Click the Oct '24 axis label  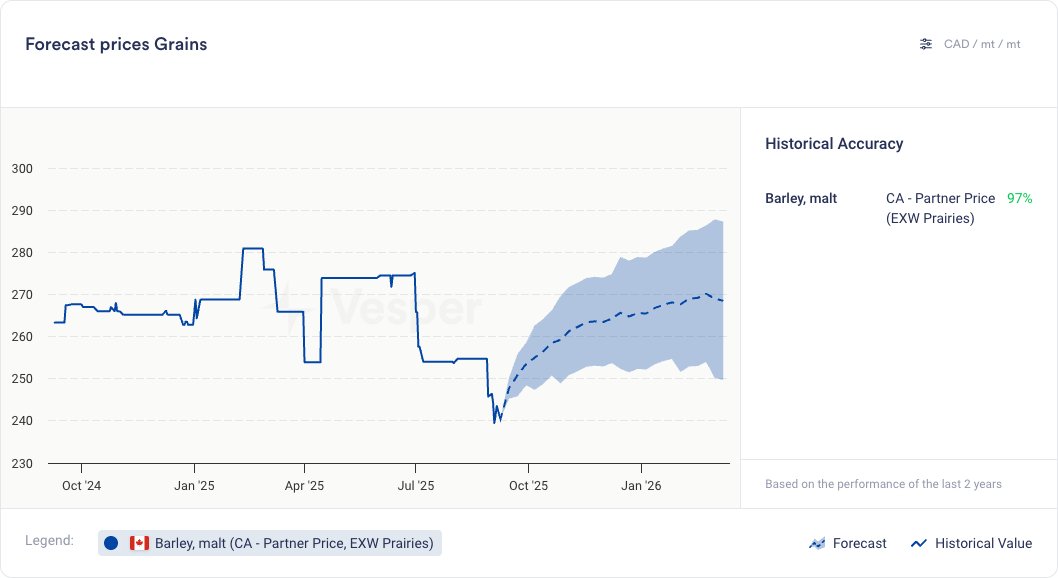tap(81, 486)
